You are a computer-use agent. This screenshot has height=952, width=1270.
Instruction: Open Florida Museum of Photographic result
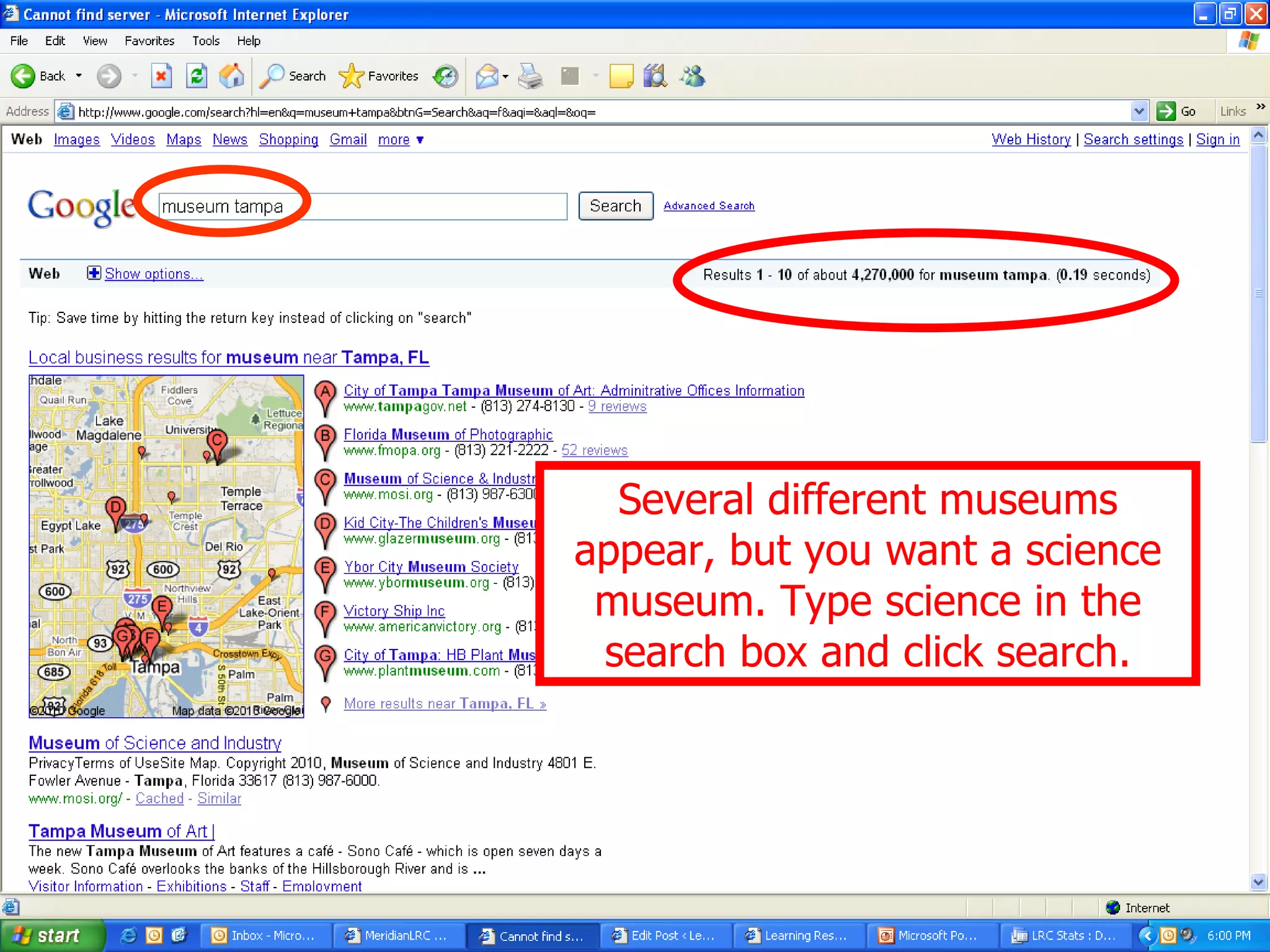pyautogui.click(x=448, y=434)
